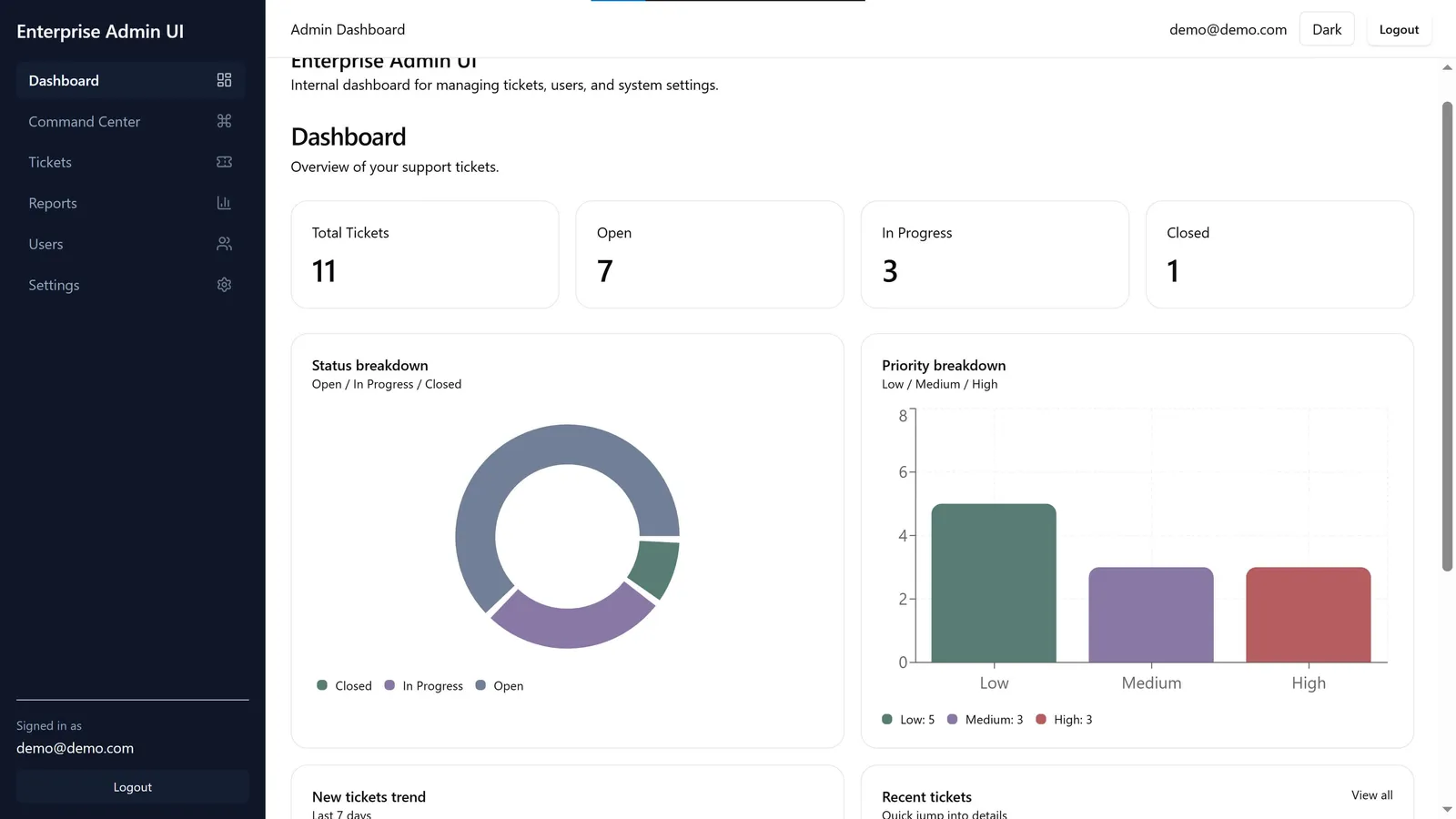The width and height of the screenshot is (1456, 819).
Task: Click the Admin Dashboard header text
Action: [x=348, y=29]
